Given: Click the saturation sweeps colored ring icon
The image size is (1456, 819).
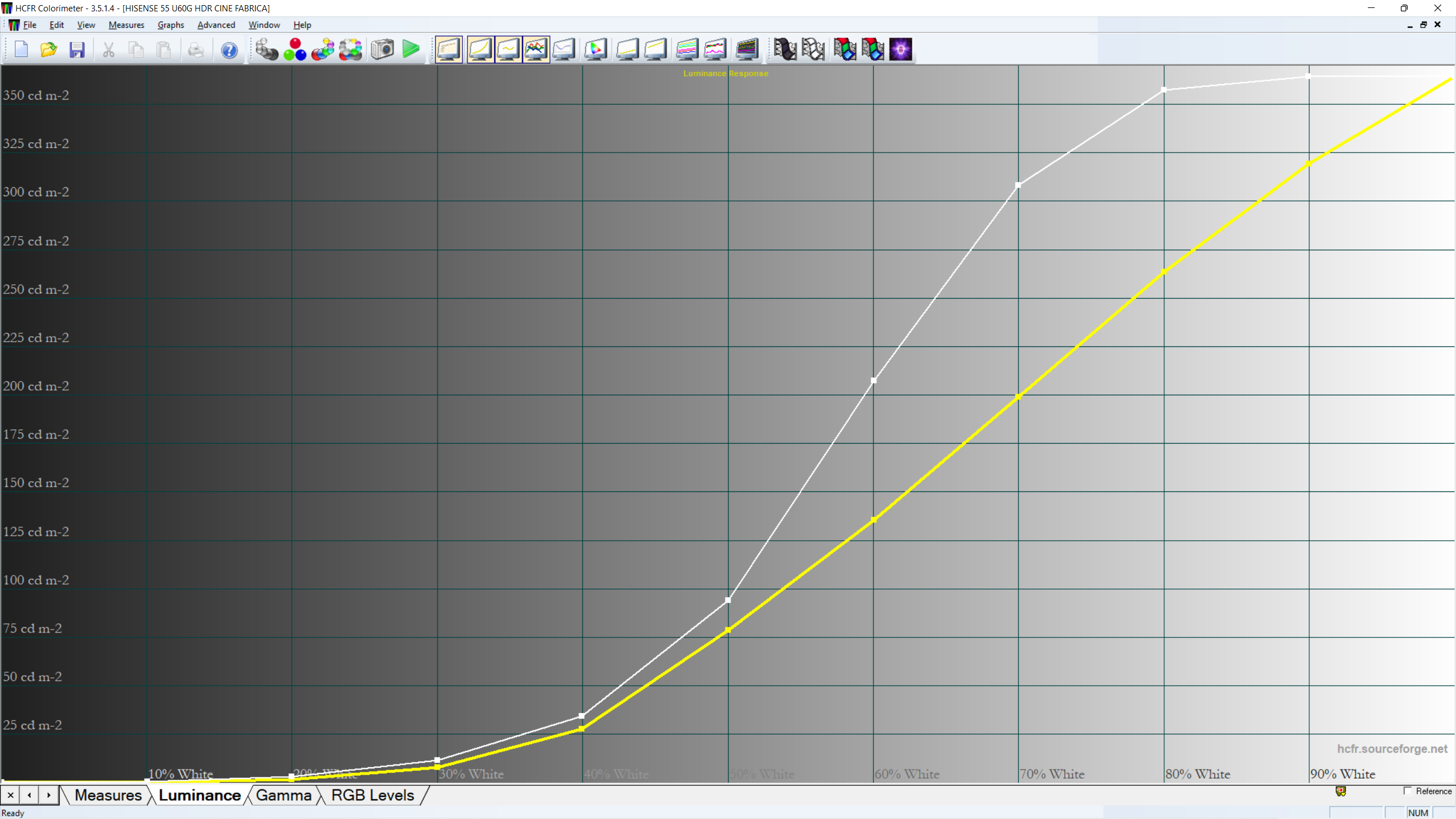Looking at the screenshot, I should (x=350, y=49).
